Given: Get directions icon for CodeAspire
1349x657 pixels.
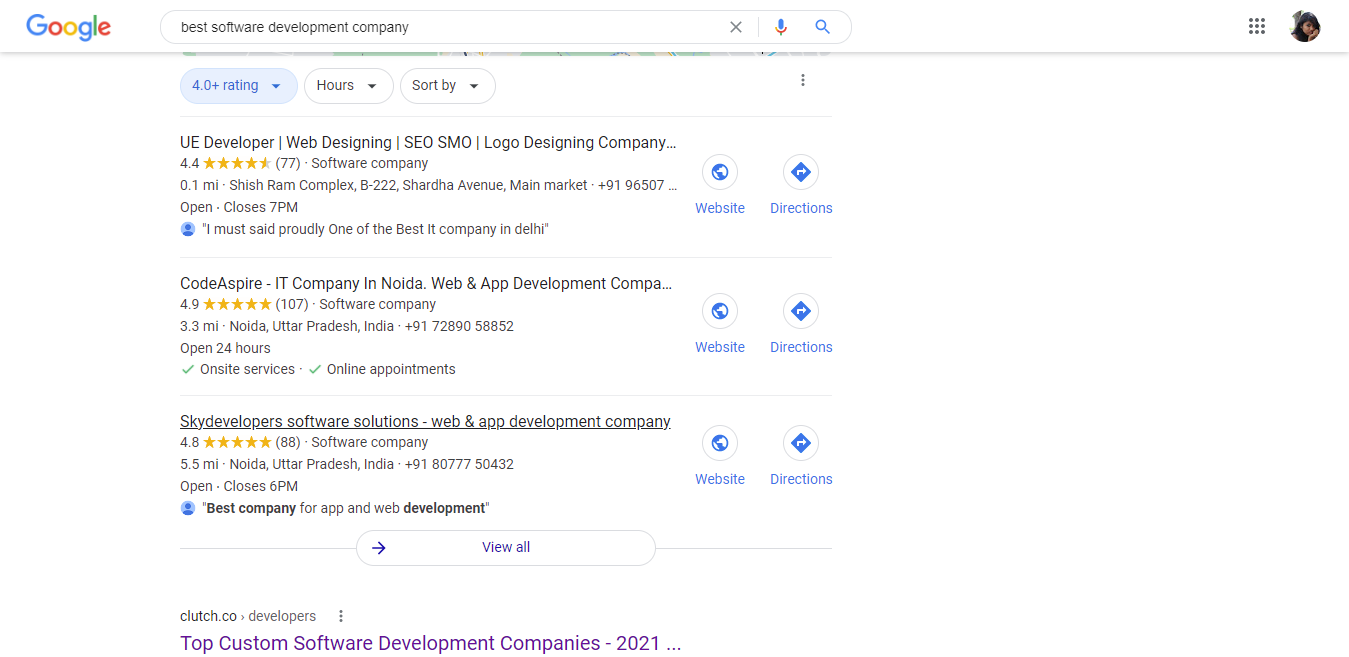Looking at the screenshot, I should [800, 311].
